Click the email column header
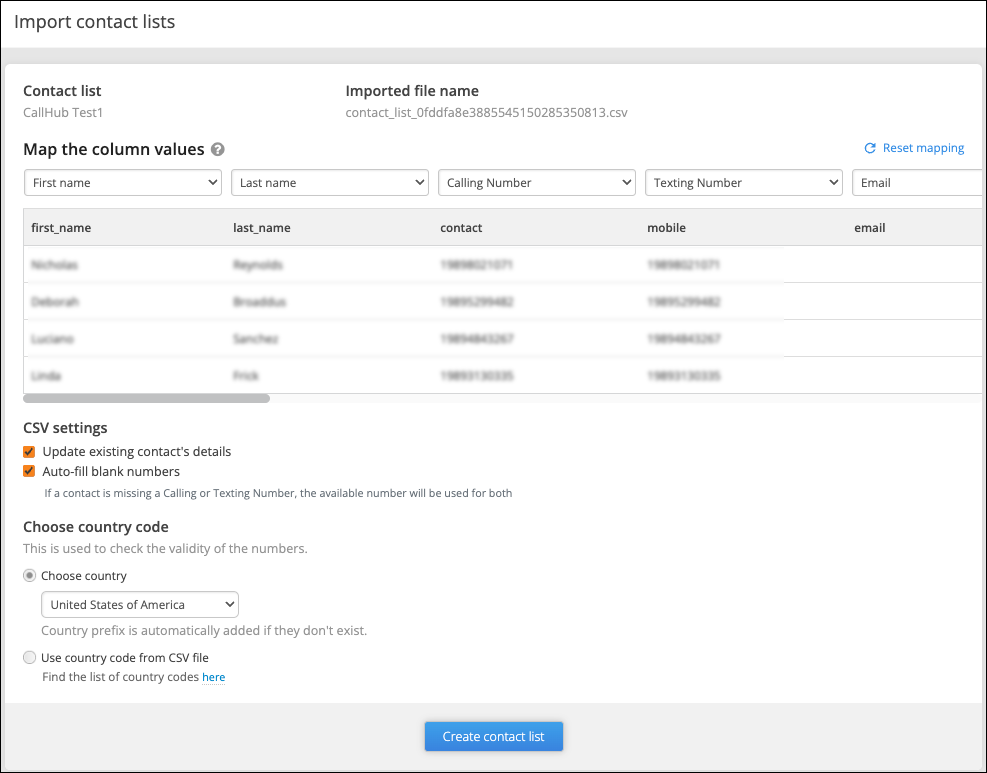Image resolution: width=987 pixels, height=773 pixels. [870, 228]
